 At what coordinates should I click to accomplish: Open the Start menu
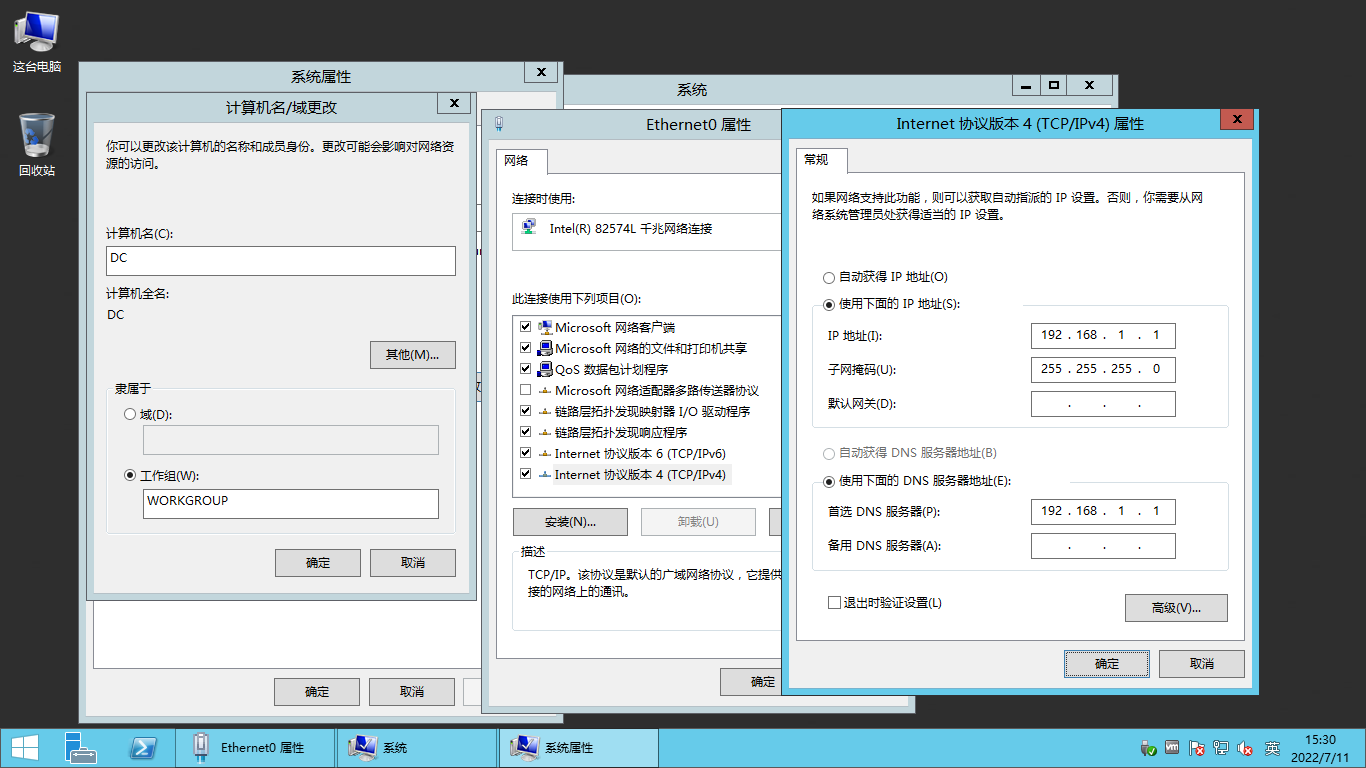click(23, 748)
